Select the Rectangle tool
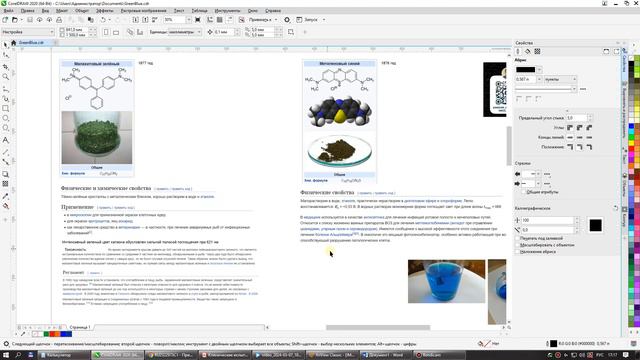640x360 pixels. (5, 109)
